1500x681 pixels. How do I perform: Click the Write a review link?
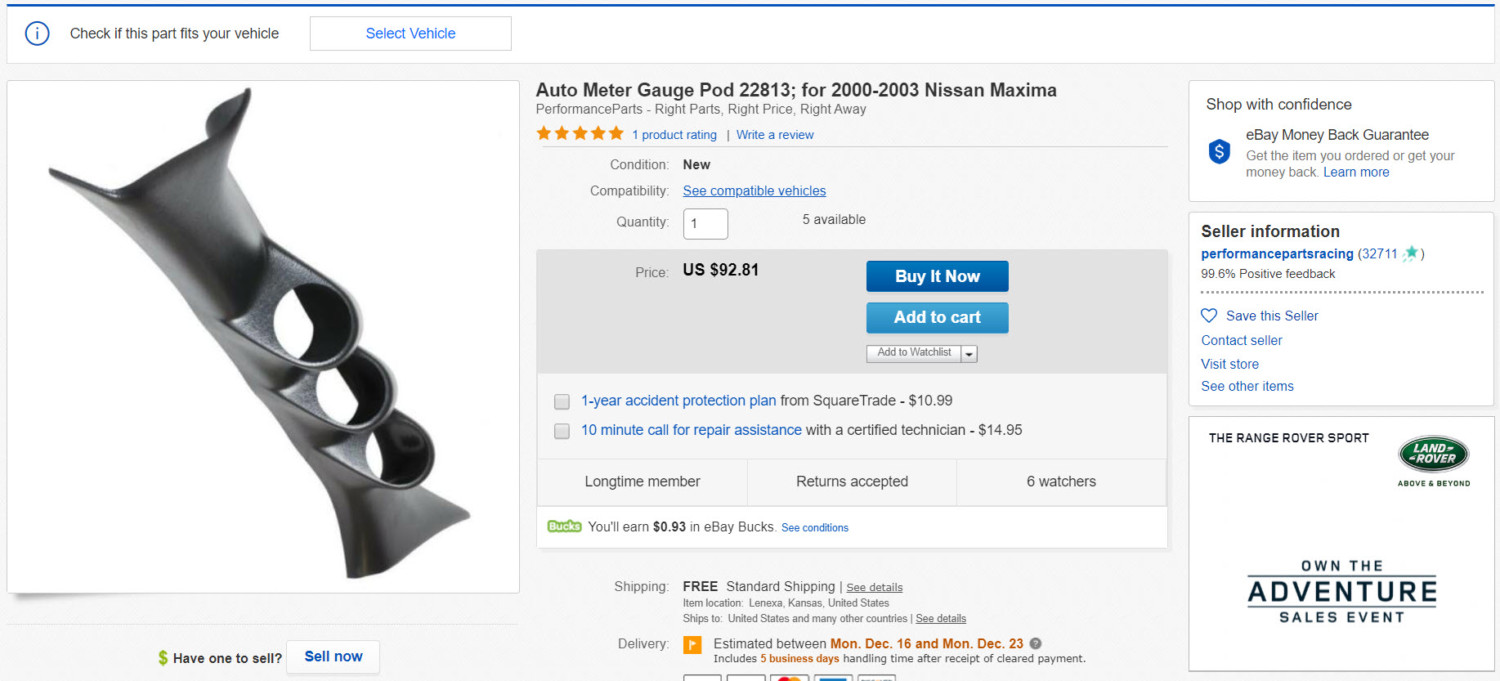point(775,135)
